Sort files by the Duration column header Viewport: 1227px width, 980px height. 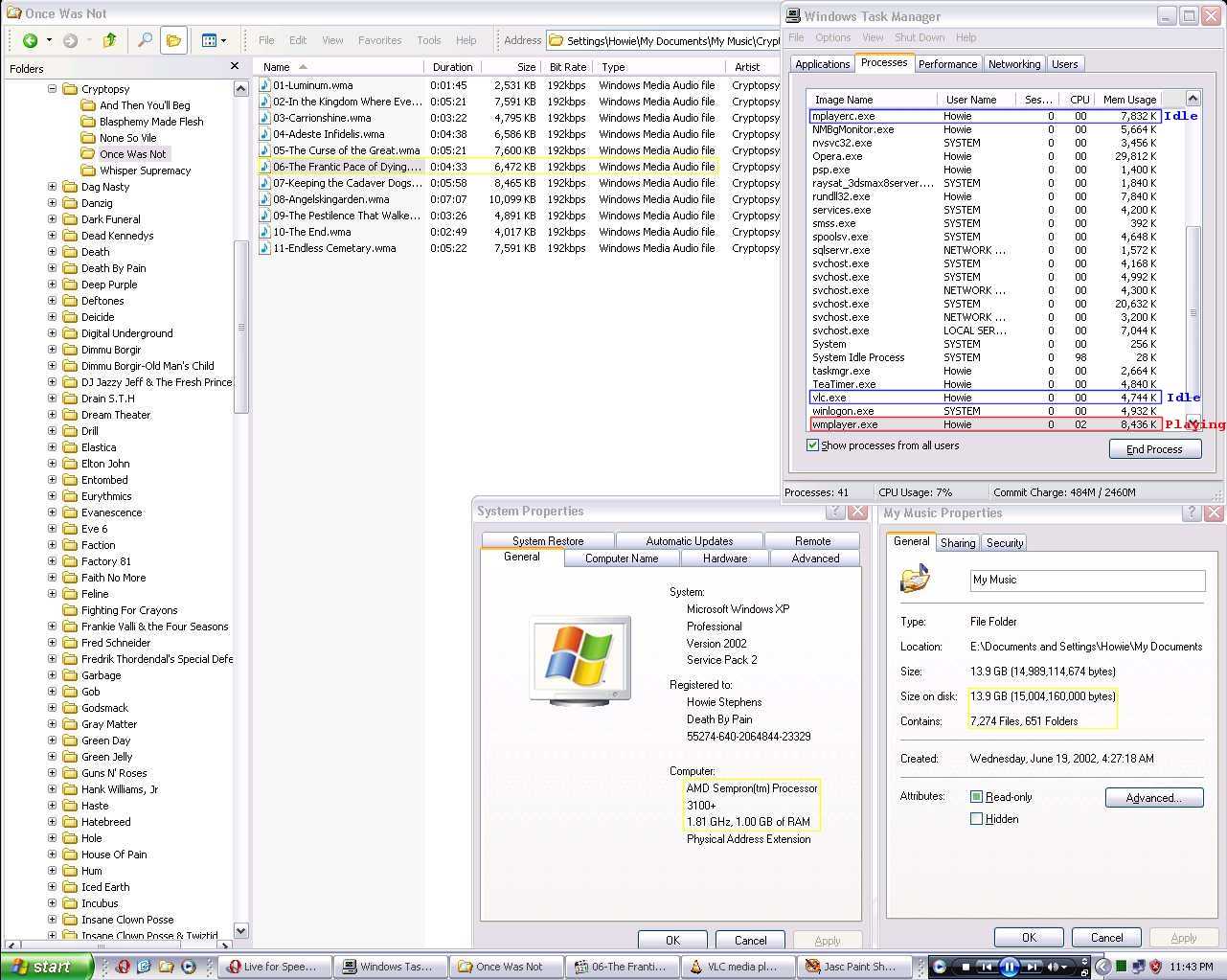click(452, 67)
